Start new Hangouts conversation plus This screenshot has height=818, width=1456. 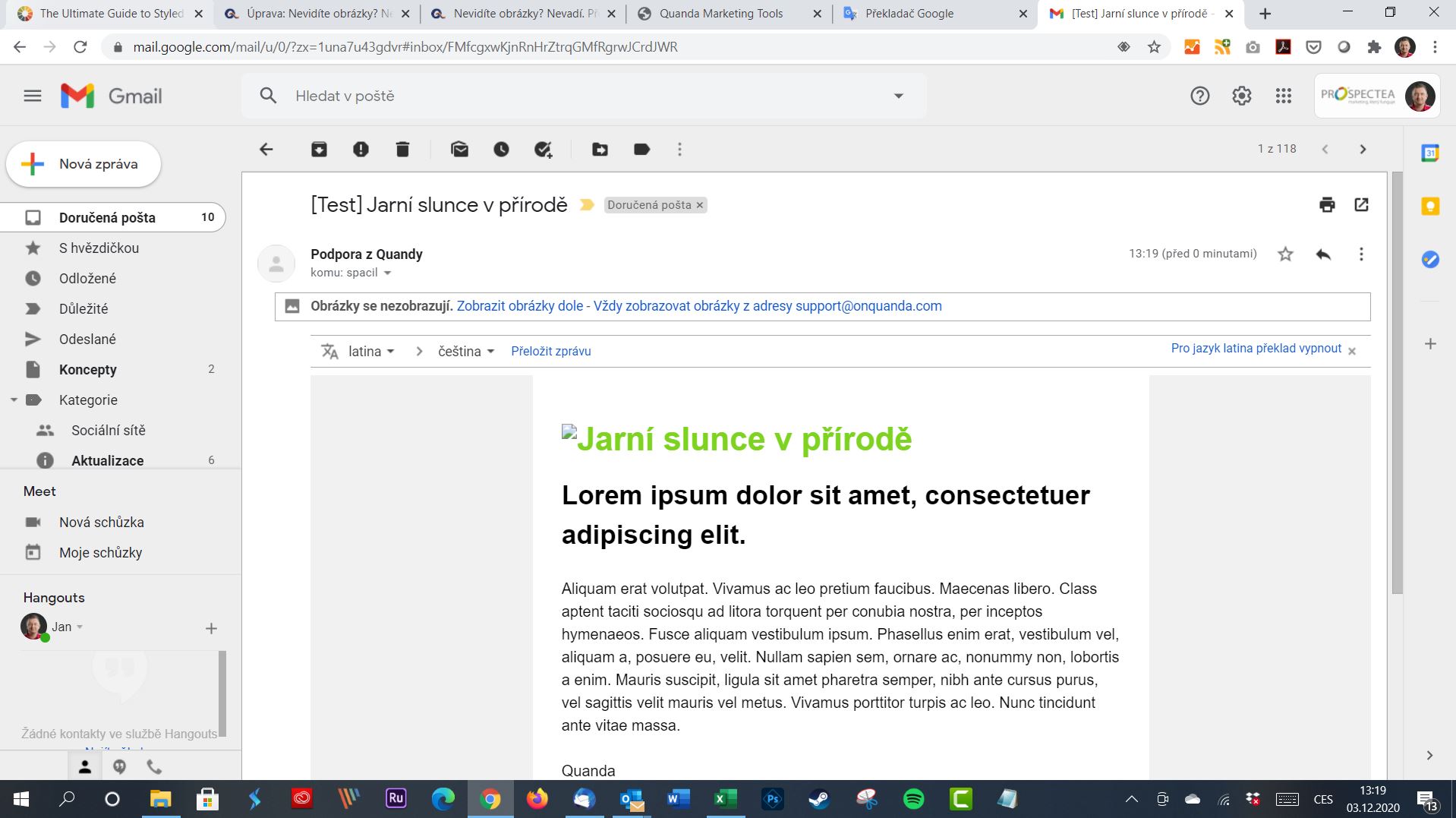tap(211, 629)
